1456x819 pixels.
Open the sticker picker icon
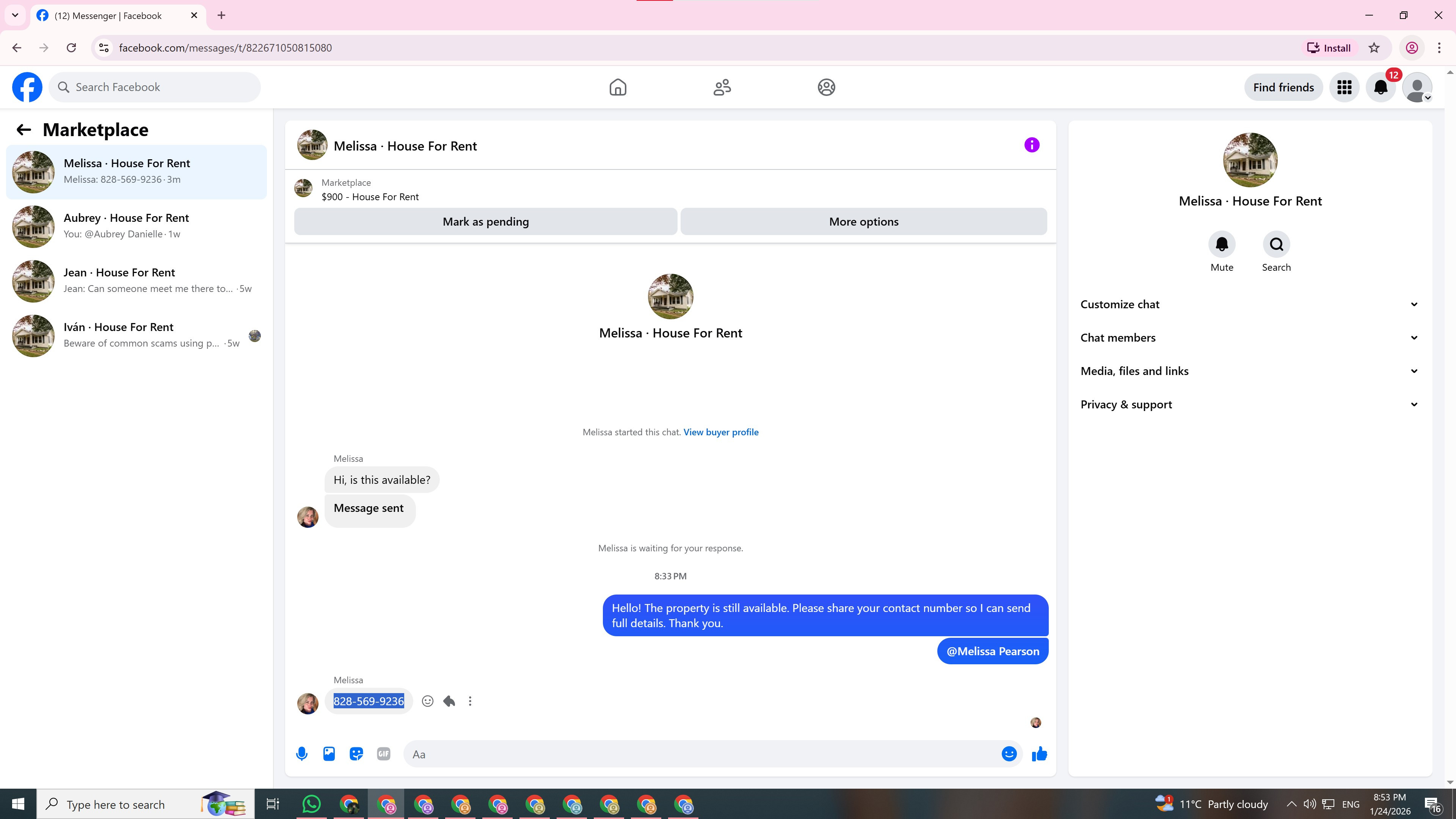(356, 754)
